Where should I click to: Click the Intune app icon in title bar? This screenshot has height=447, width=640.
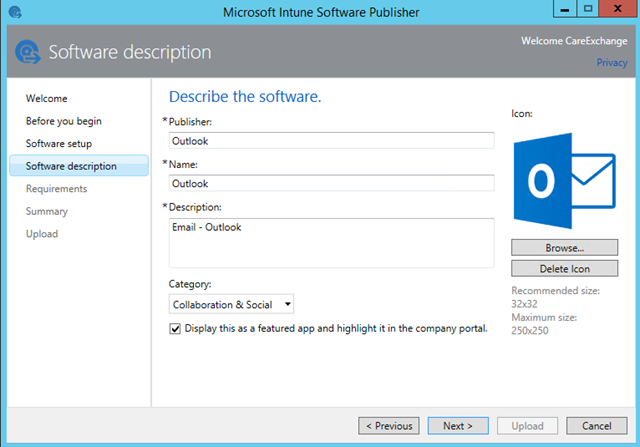pos(15,12)
